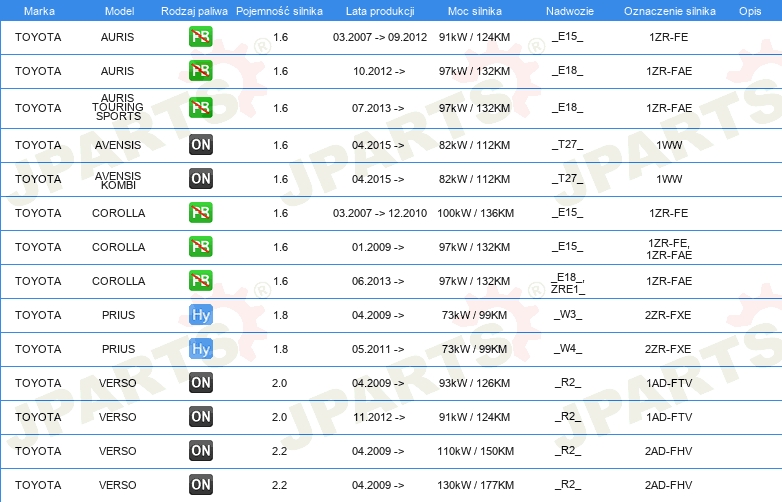Click the Moc silnika column header

(474, 11)
